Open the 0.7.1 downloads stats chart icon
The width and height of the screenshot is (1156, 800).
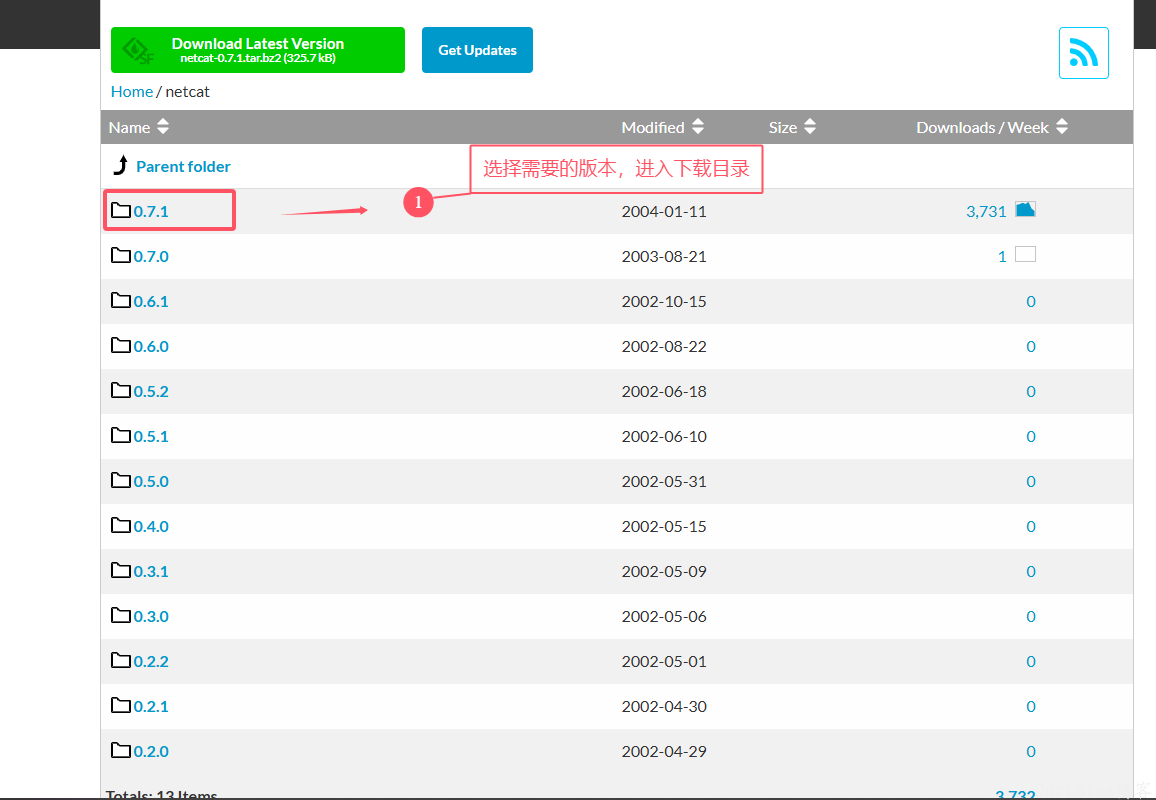point(1026,209)
